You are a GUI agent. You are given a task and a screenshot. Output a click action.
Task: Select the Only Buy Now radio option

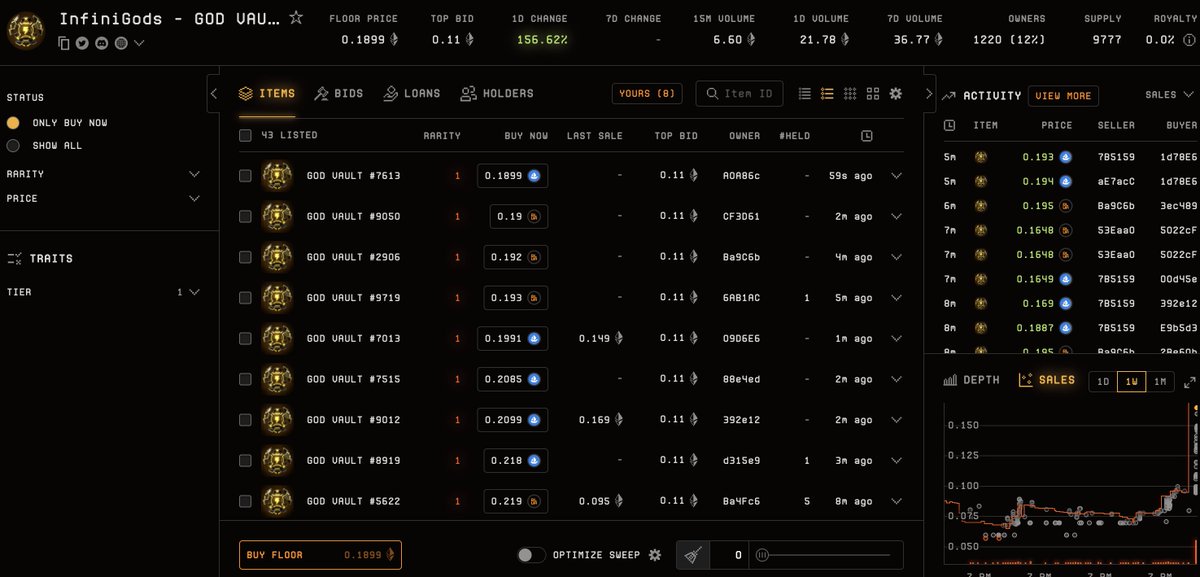[13, 123]
